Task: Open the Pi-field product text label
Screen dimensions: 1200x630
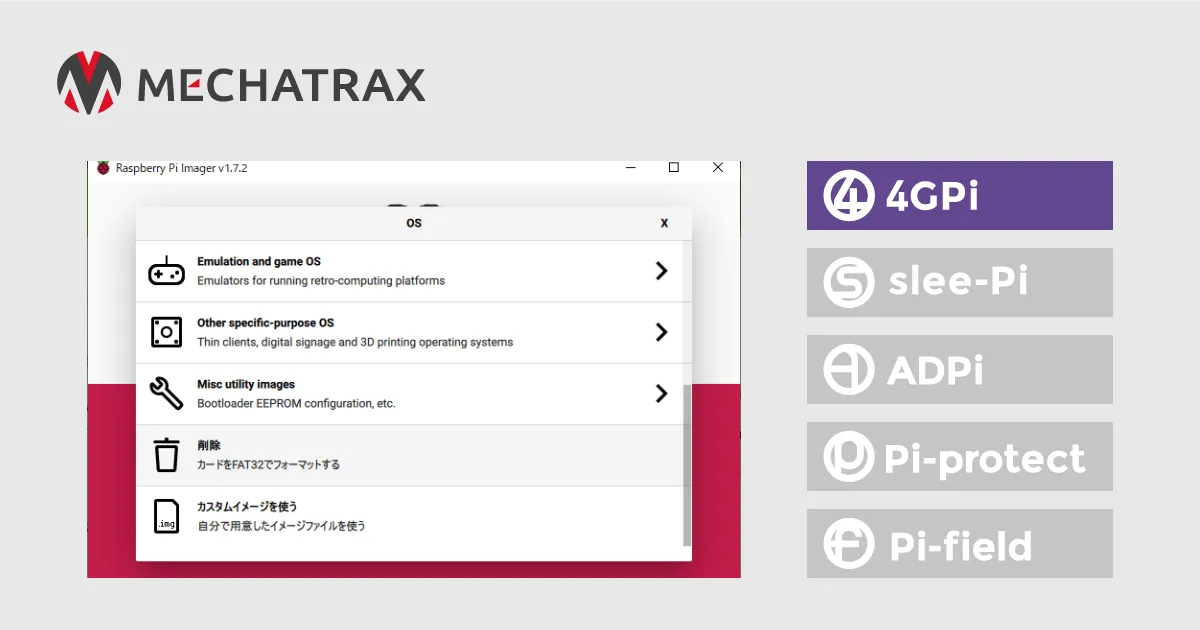Action: (x=961, y=546)
